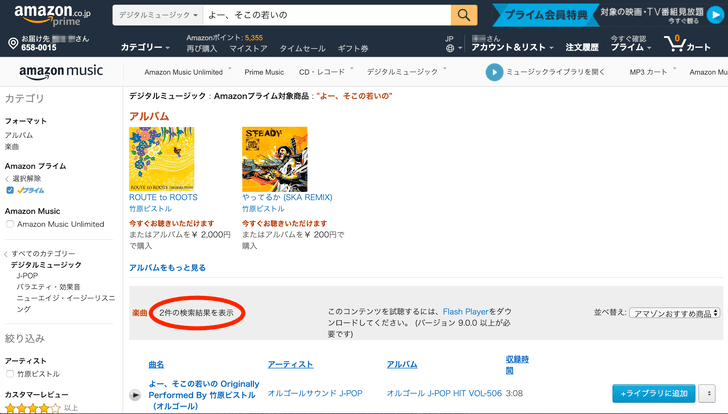The width and height of the screenshot is (728, 414).
Task: Go to 再び購入 in the header
Action: point(202,48)
